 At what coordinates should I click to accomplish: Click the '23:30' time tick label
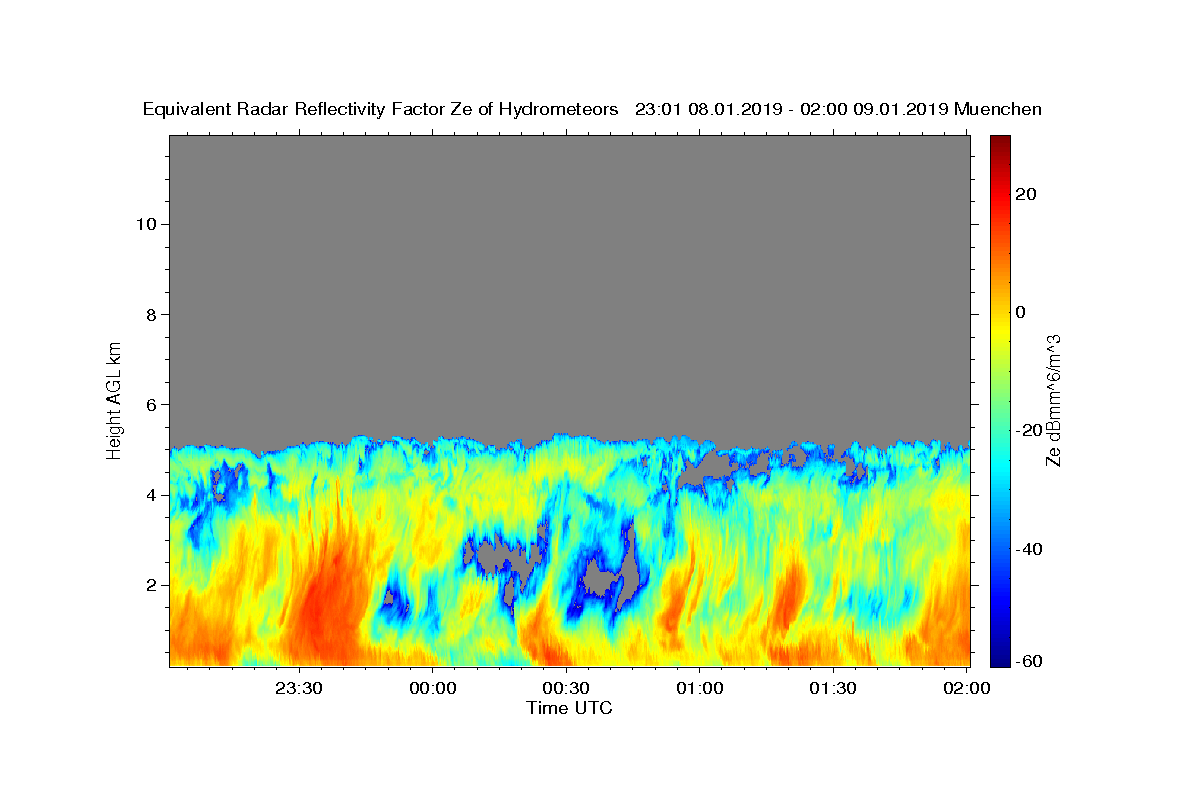tap(299, 688)
